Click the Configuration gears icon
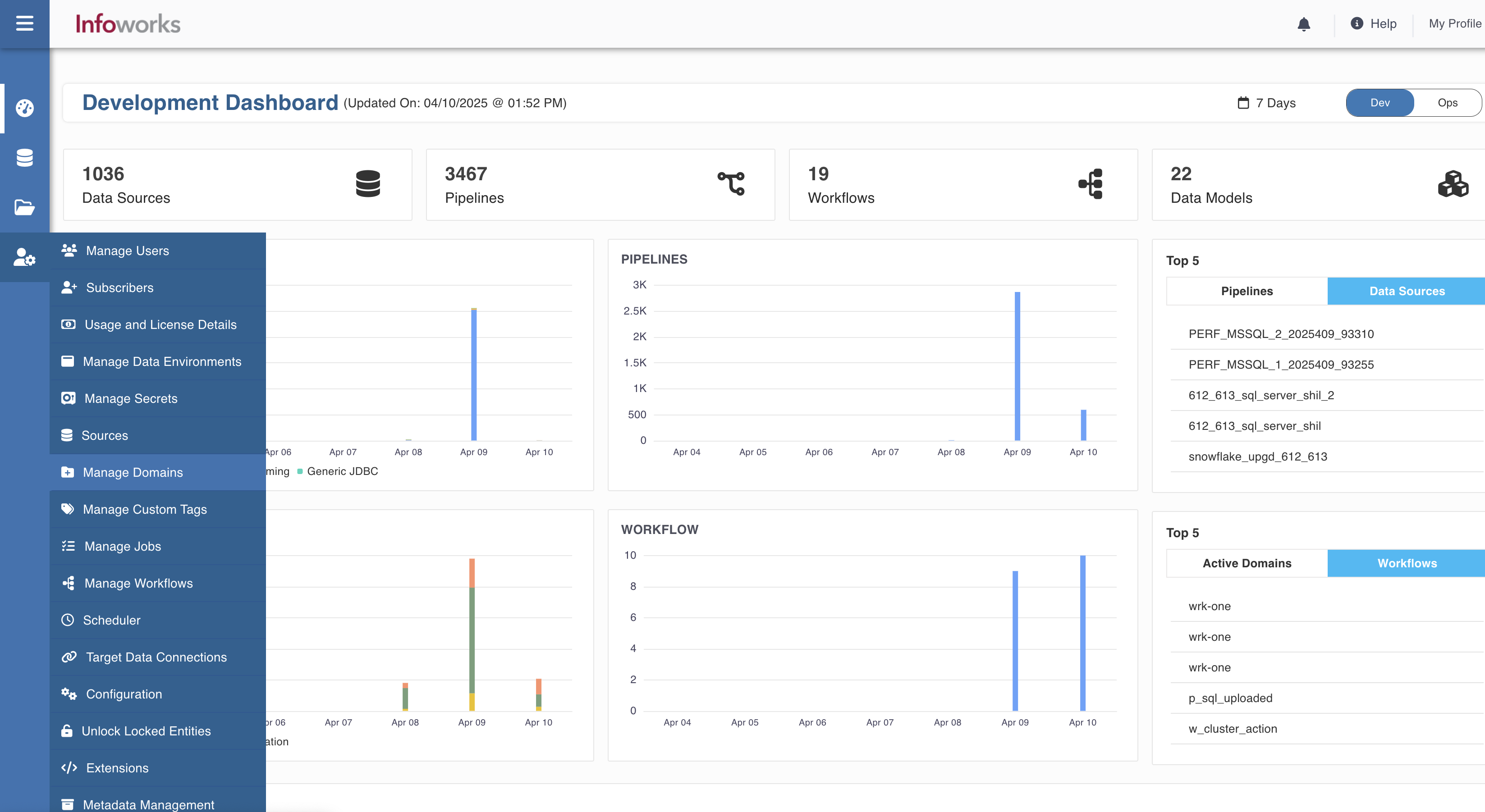This screenshot has height=812, width=1485. pos(69,693)
